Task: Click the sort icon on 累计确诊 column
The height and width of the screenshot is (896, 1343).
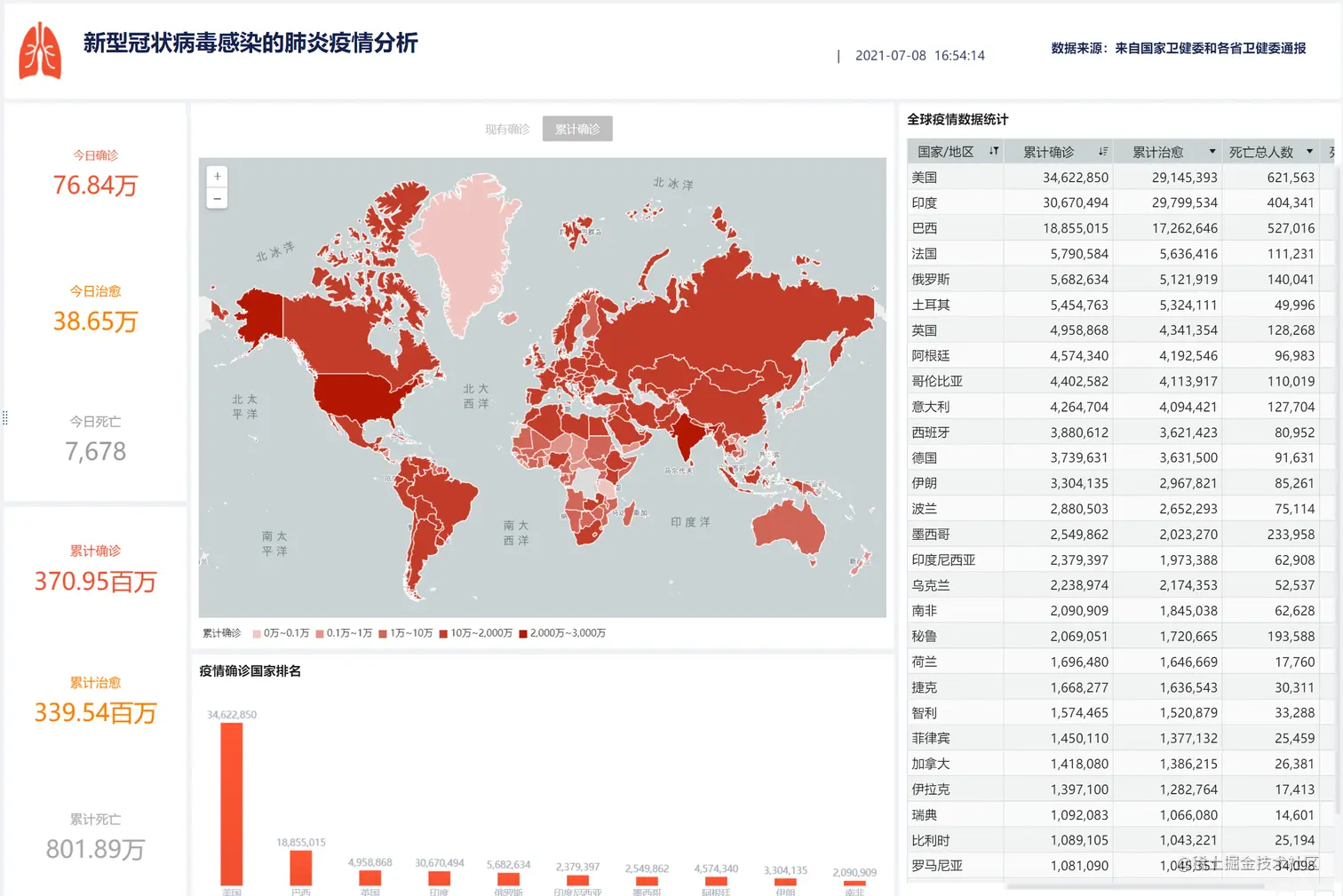Action: click(1103, 151)
